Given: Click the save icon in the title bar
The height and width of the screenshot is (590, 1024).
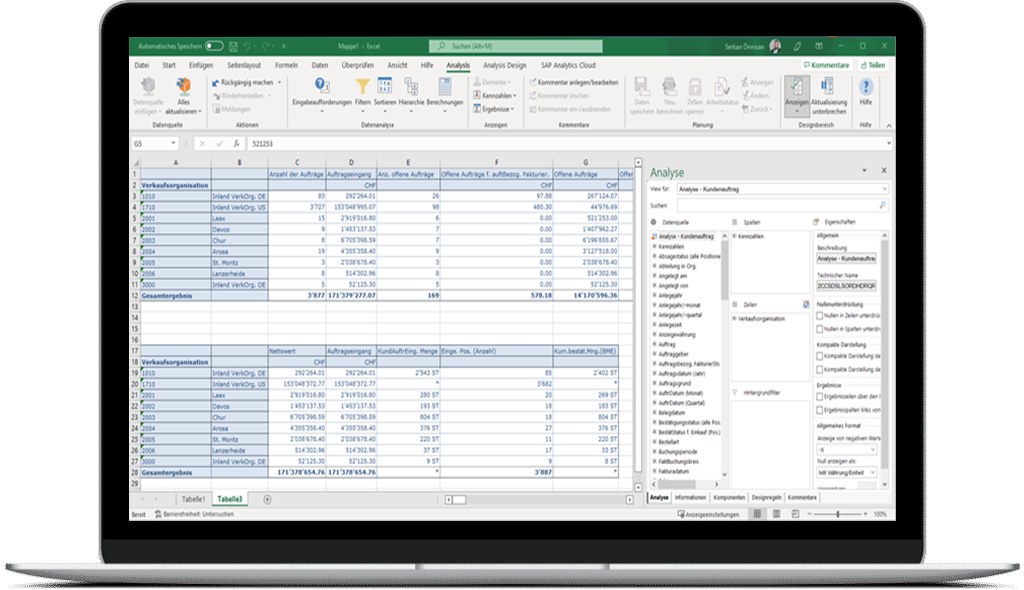Looking at the screenshot, I should coord(233,46).
